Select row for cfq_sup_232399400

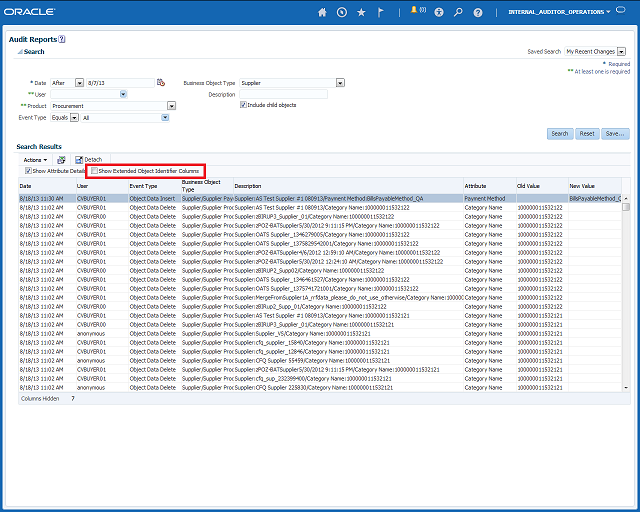pos(320,378)
